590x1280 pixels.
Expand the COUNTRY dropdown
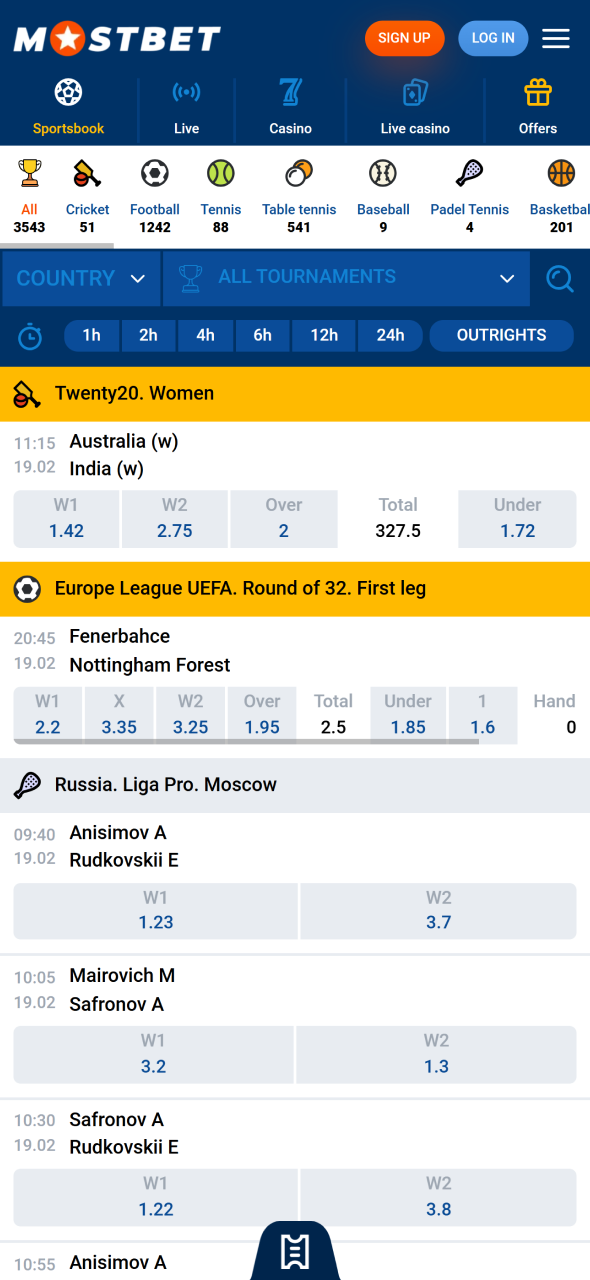point(80,279)
